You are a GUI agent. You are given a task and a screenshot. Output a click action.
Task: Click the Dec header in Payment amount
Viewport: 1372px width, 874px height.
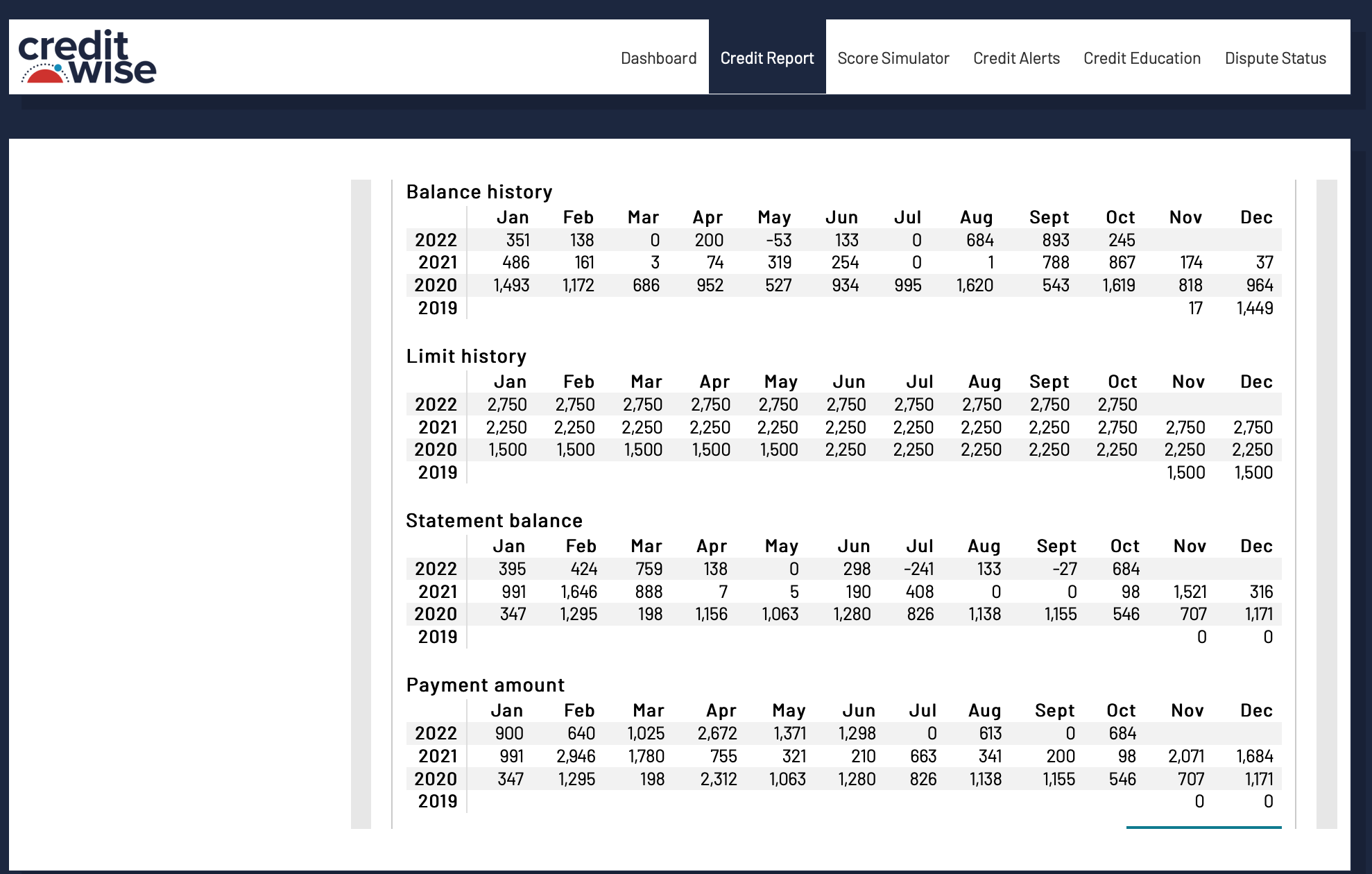(1256, 710)
